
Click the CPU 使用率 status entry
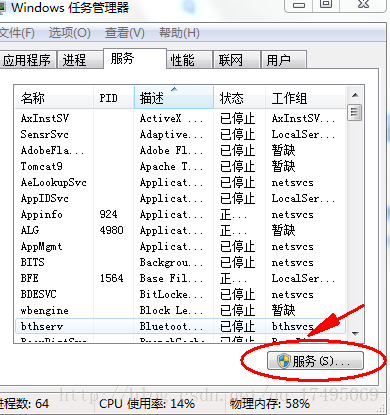point(147,404)
